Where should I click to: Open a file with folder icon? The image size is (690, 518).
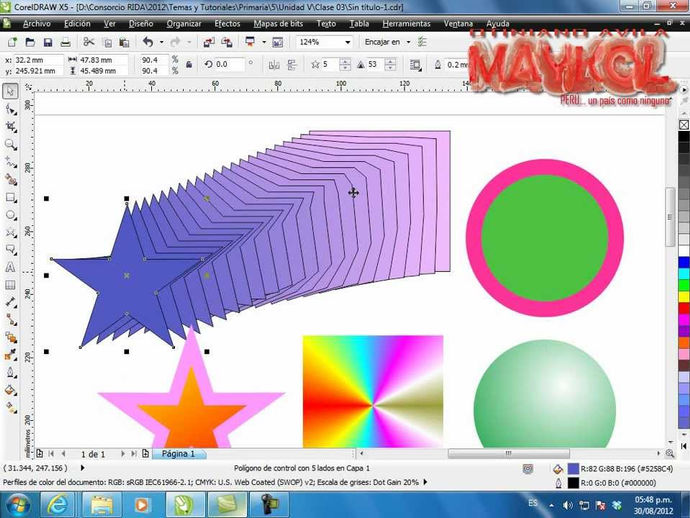click(x=30, y=42)
